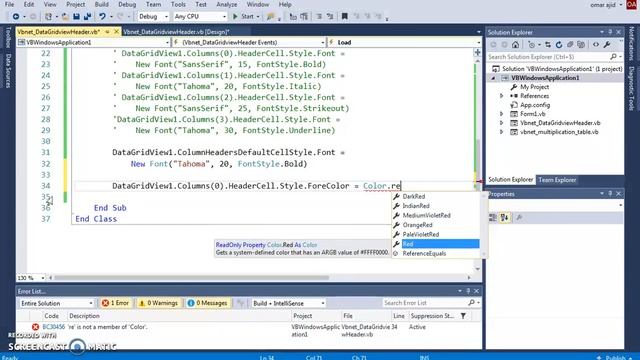The width and height of the screenshot is (640, 360).
Task: Open the Build + IntelliSense dropdown
Action: (x=288, y=303)
